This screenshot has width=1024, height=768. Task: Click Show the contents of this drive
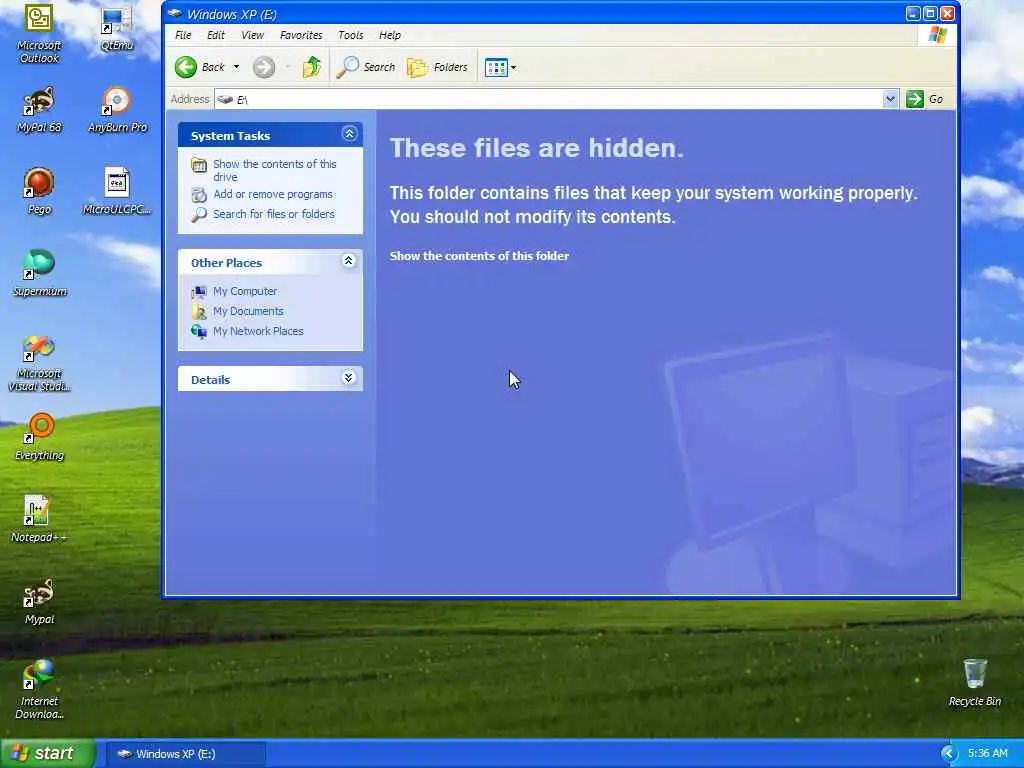[274, 170]
